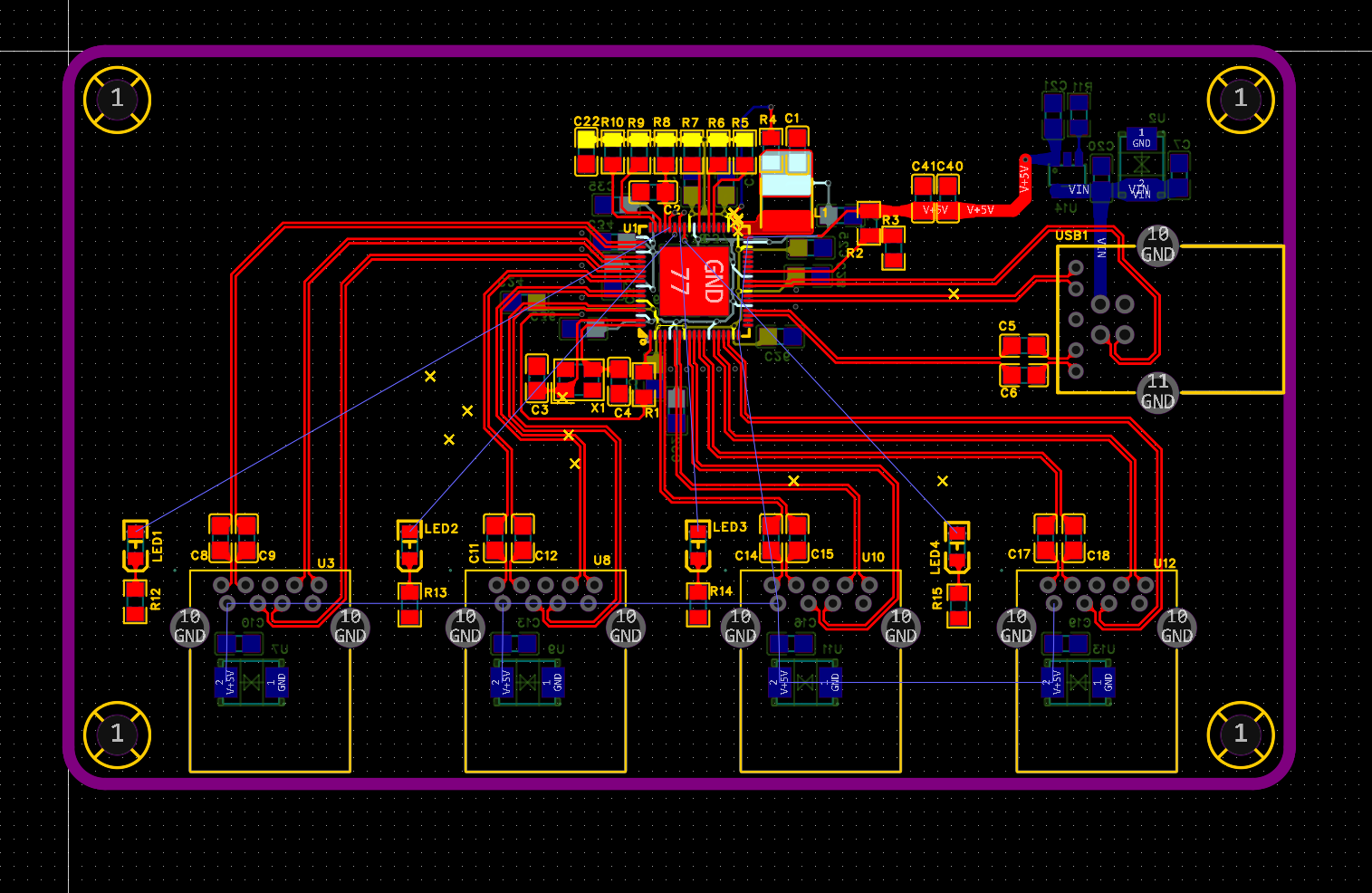Select resistor R6 in the top row

click(718, 152)
